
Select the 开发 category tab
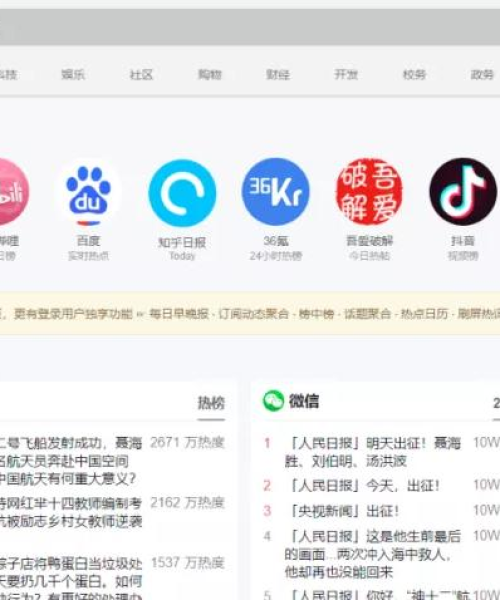pyautogui.click(x=346, y=74)
